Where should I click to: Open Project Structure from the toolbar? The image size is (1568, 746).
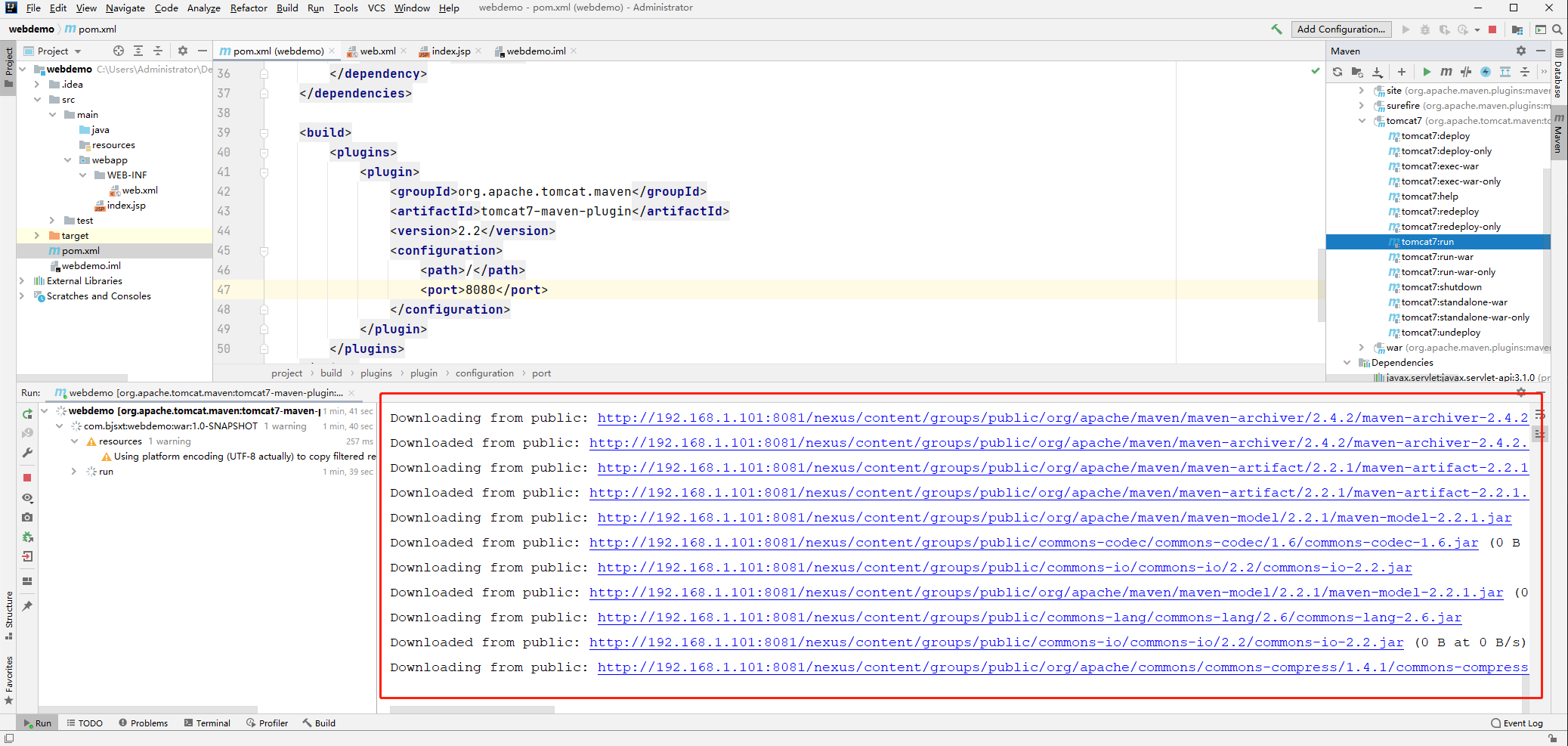(x=1517, y=29)
